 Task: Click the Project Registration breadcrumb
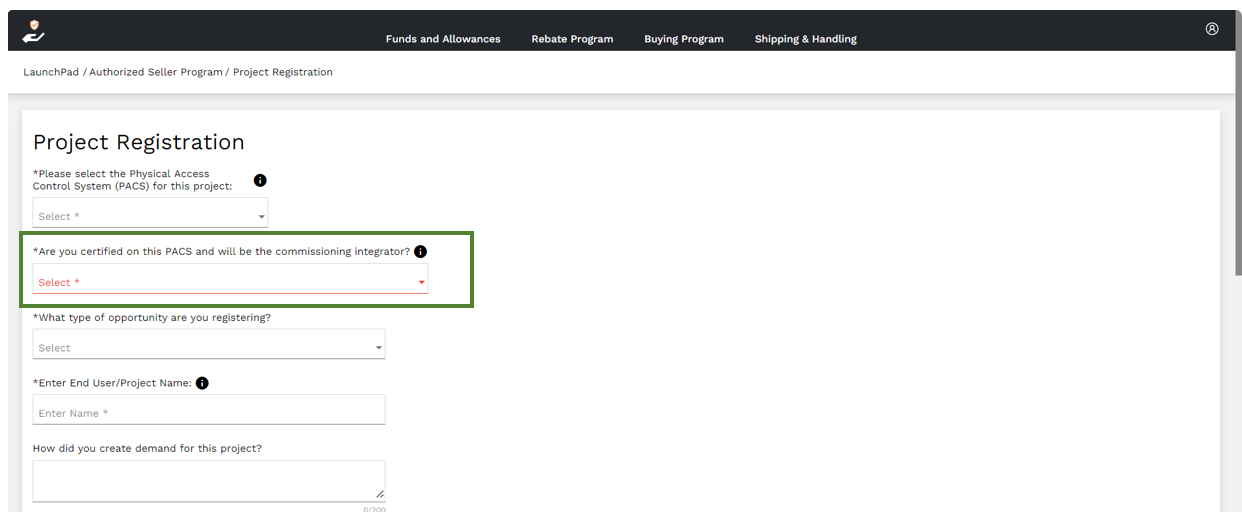tap(283, 72)
